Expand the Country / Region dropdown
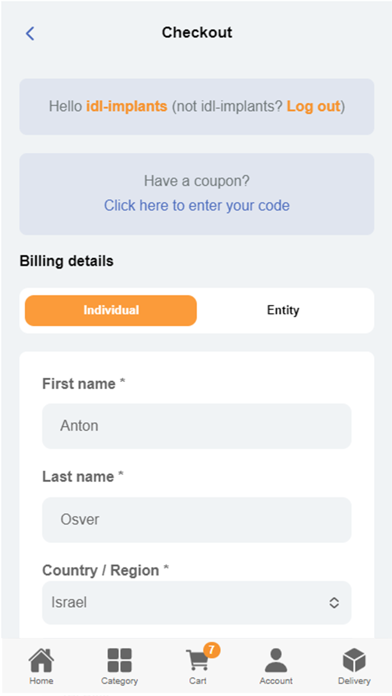This screenshot has height=696, width=392. pos(197,603)
